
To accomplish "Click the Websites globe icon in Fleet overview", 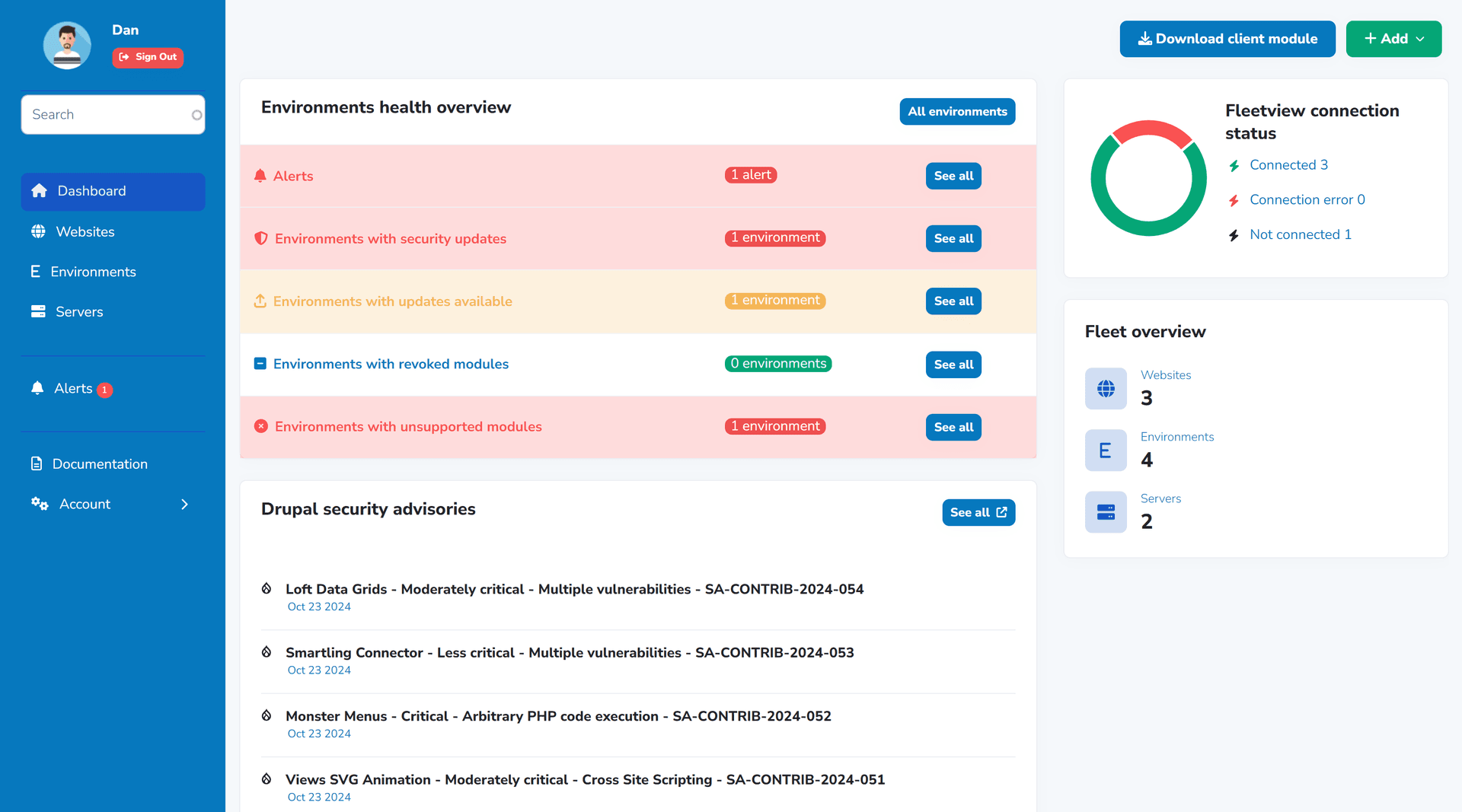I will coord(1106,389).
